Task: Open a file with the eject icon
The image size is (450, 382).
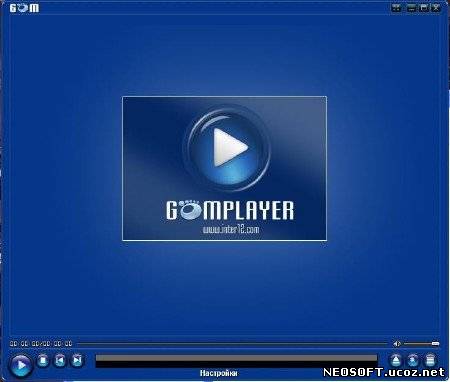Action: pos(396,360)
